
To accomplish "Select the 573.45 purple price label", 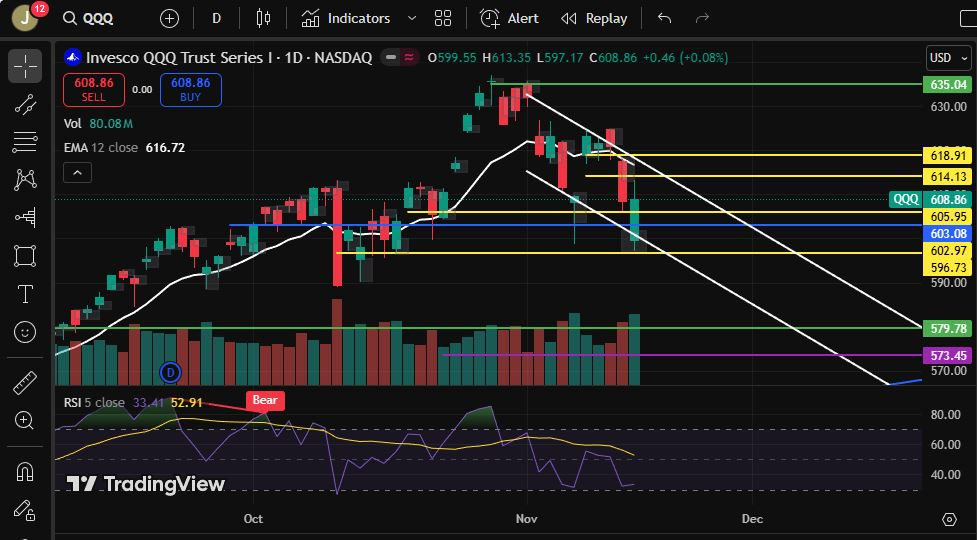I will pyautogui.click(x=948, y=356).
